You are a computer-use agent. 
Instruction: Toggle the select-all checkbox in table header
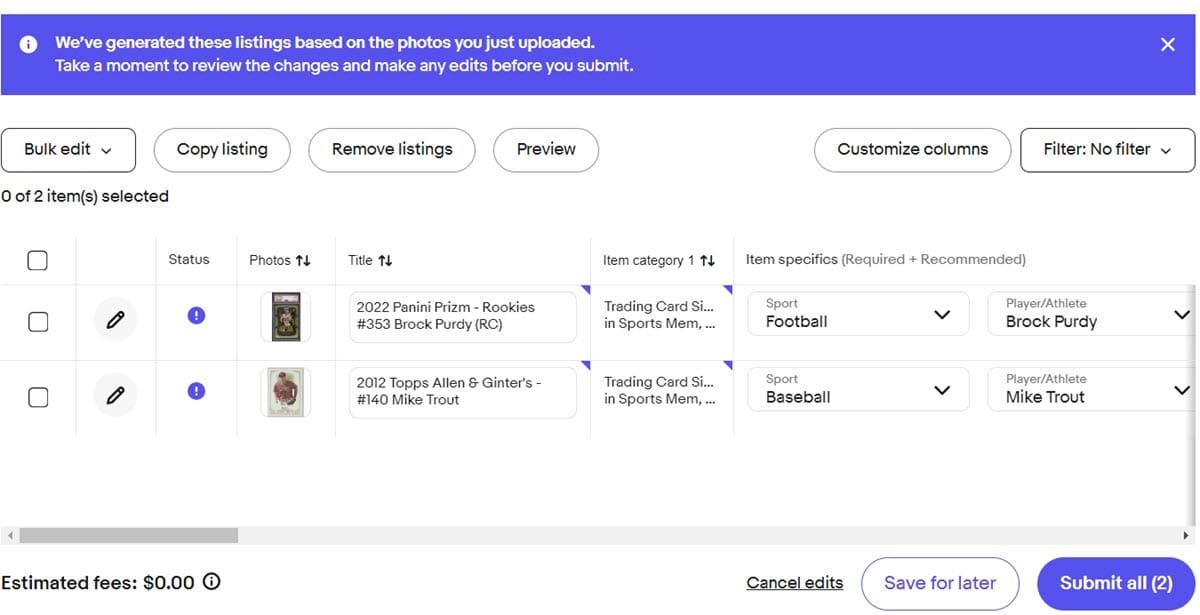37,260
